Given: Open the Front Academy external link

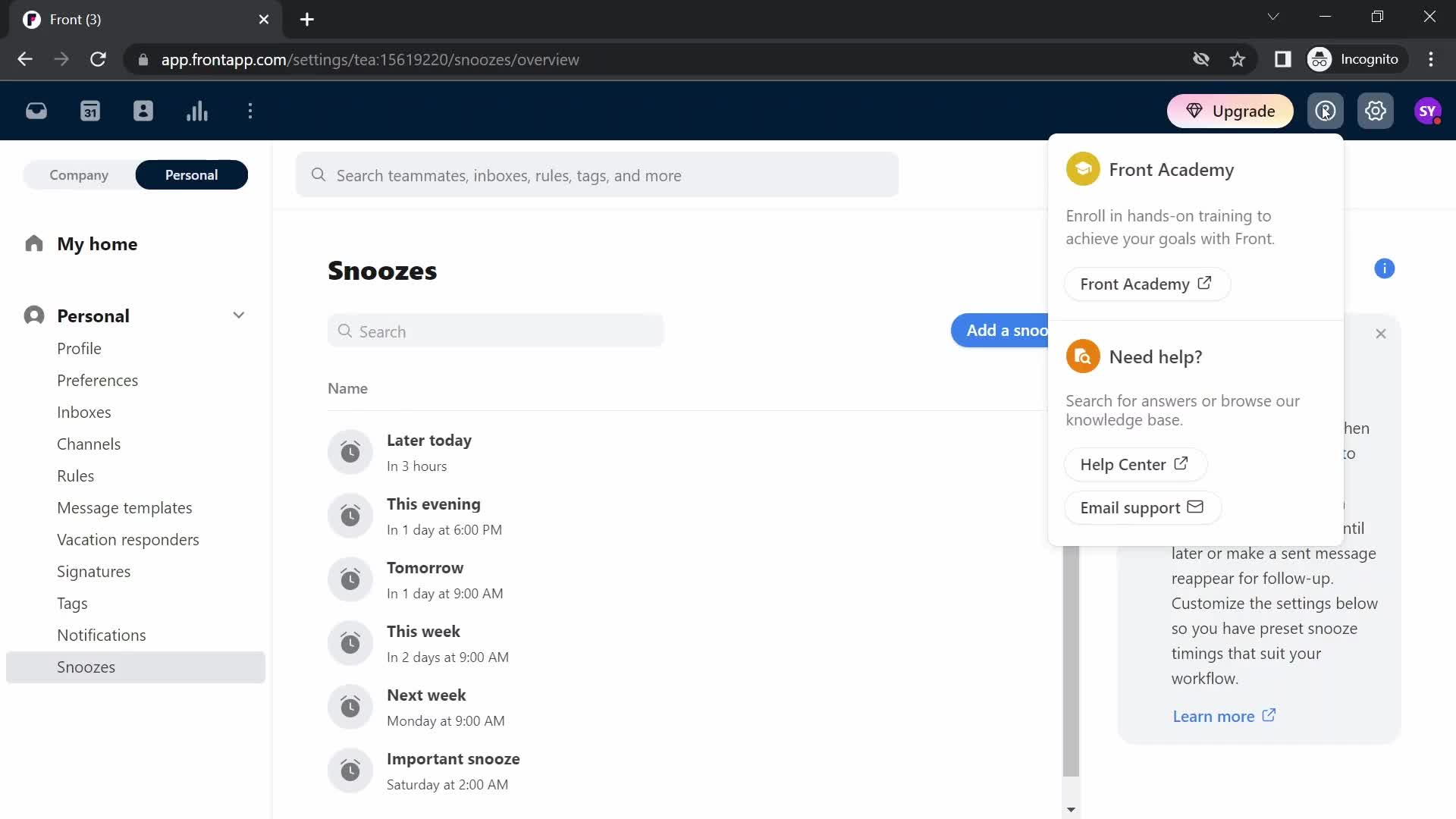Looking at the screenshot, I should [1145, 283].
